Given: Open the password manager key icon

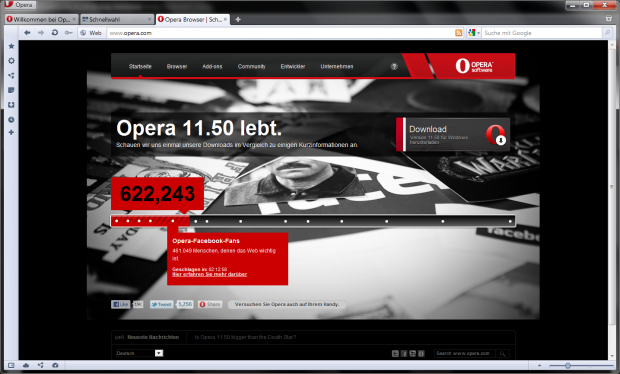Looking at the screenshot, I should tap(68, 32).
